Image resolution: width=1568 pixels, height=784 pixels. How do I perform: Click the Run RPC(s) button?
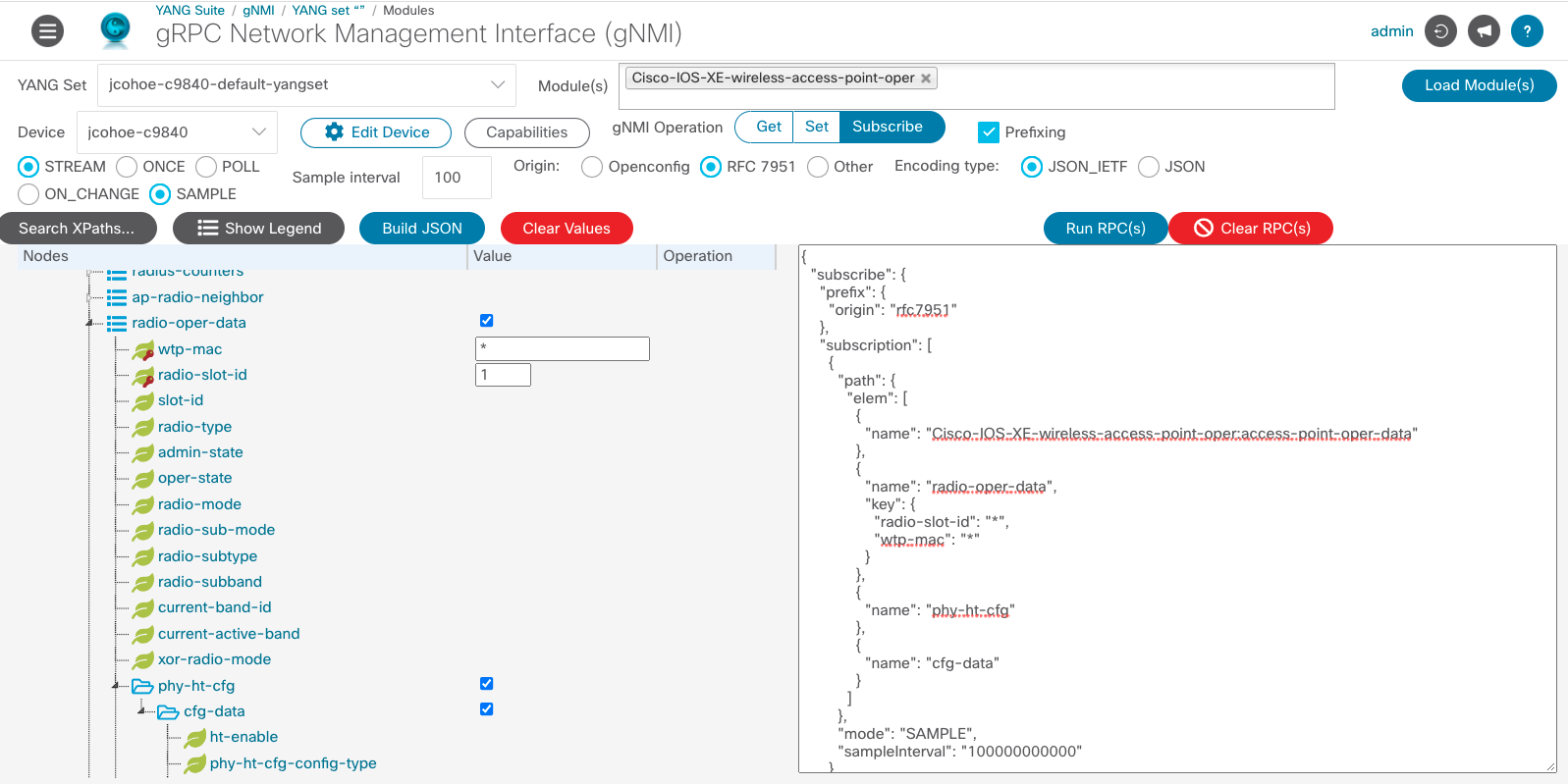1106,229
